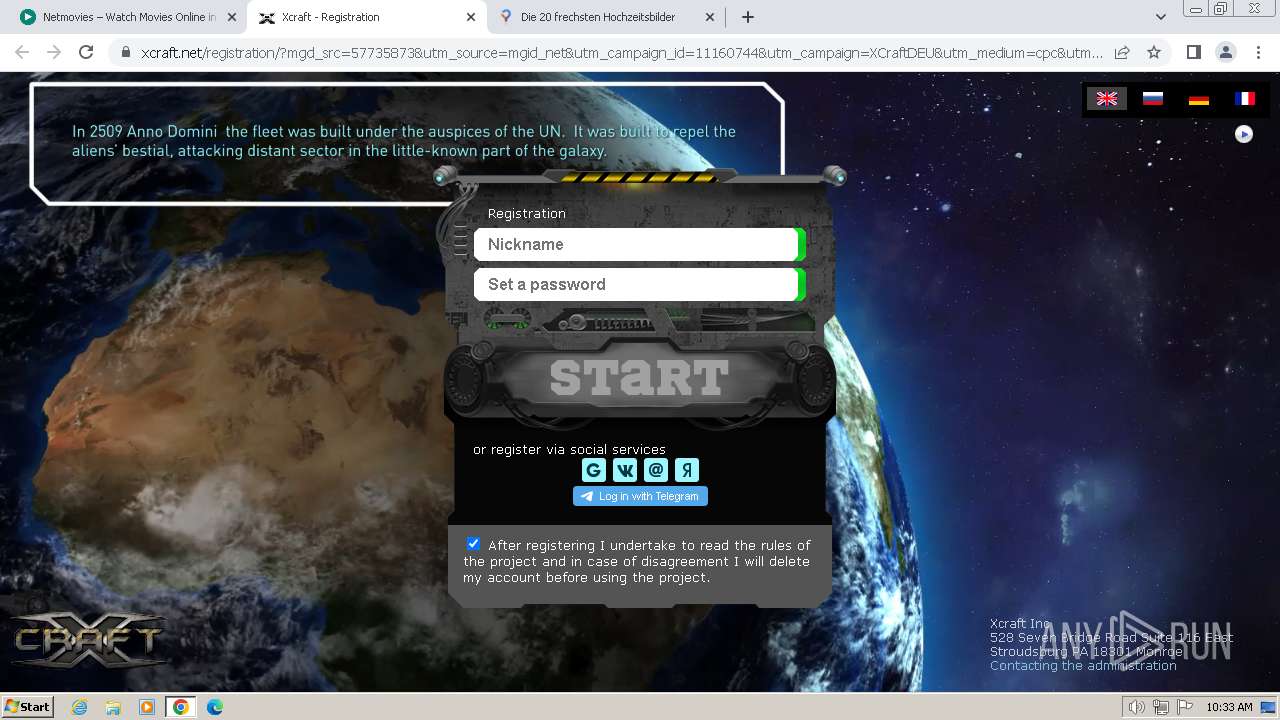This screenshot has width=1280, height=720.
Task: Log in with Telegram button
Action: pyautogui.click(x=640, y=496)
